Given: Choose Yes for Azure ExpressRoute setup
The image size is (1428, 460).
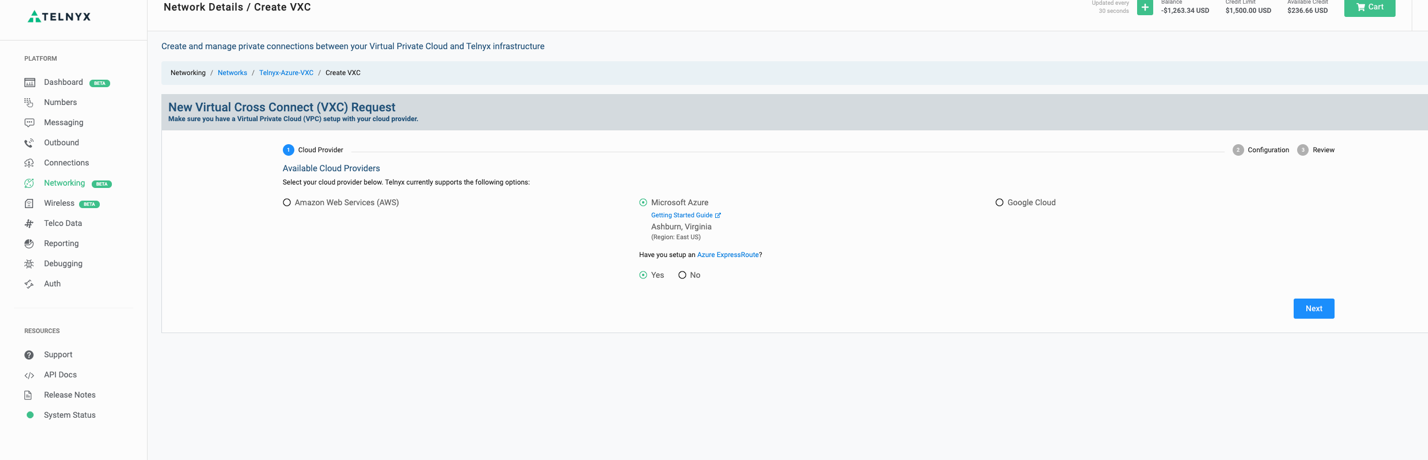Looking at the screenshot, I should tap(643, 275).
